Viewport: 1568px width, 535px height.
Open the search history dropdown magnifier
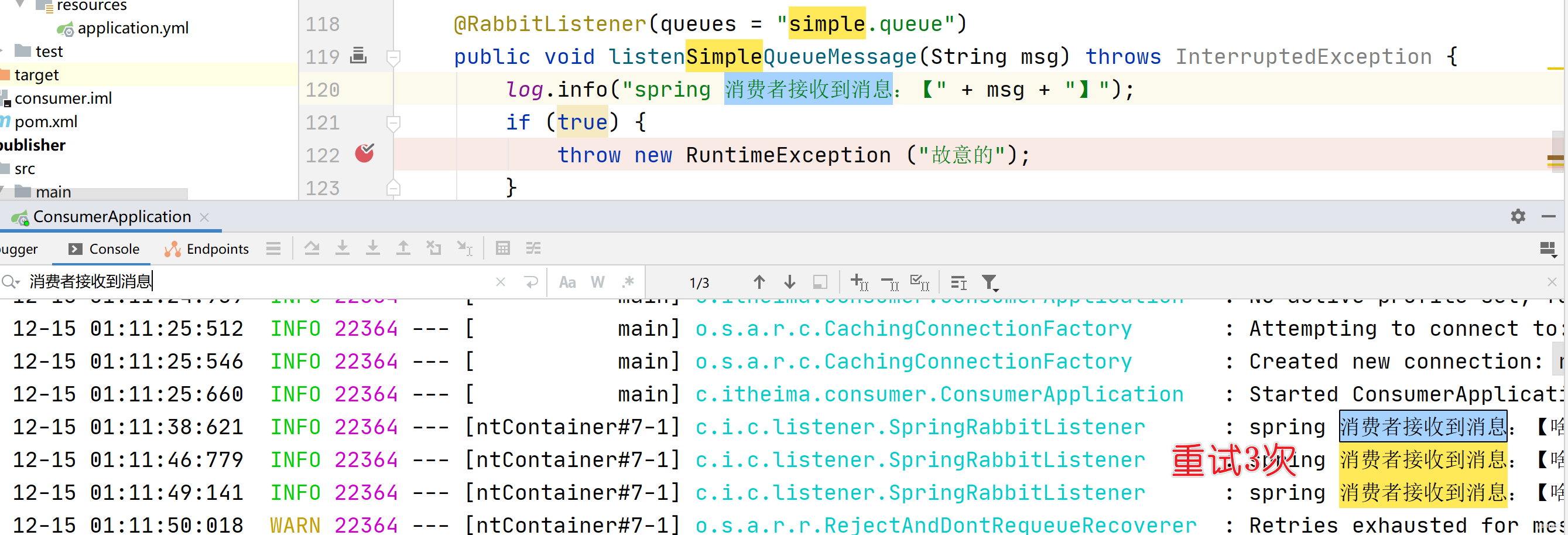pyautogui.click(x=11, y=281)
